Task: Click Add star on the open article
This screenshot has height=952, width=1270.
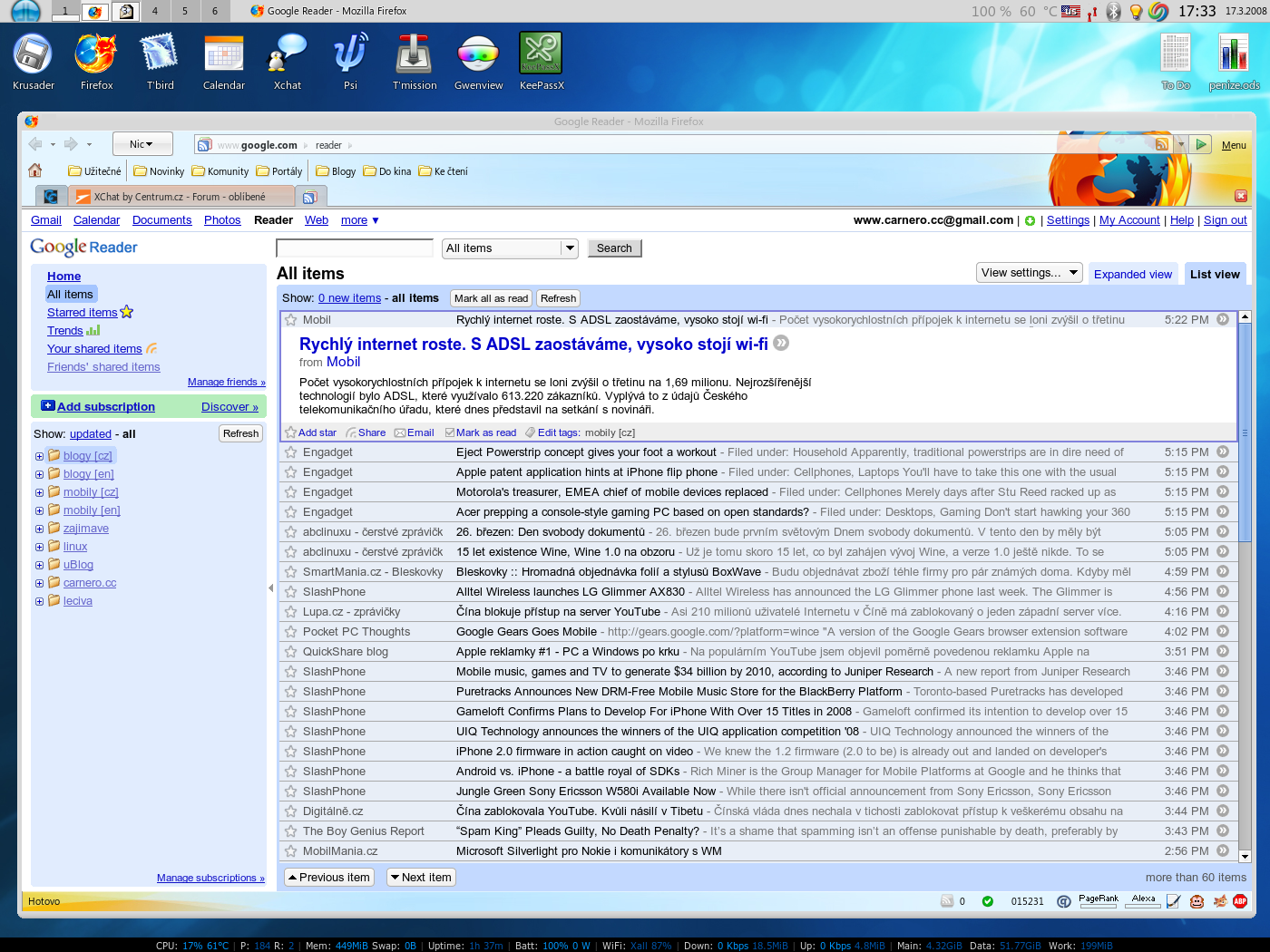Action: (311, 433)
